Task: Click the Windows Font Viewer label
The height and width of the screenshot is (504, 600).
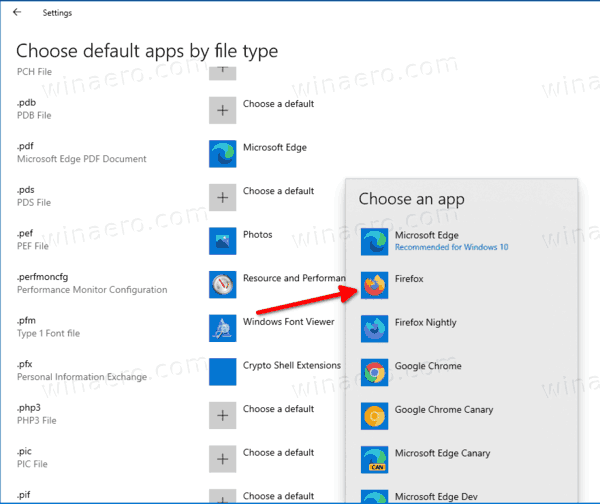Action: point(289,322)
